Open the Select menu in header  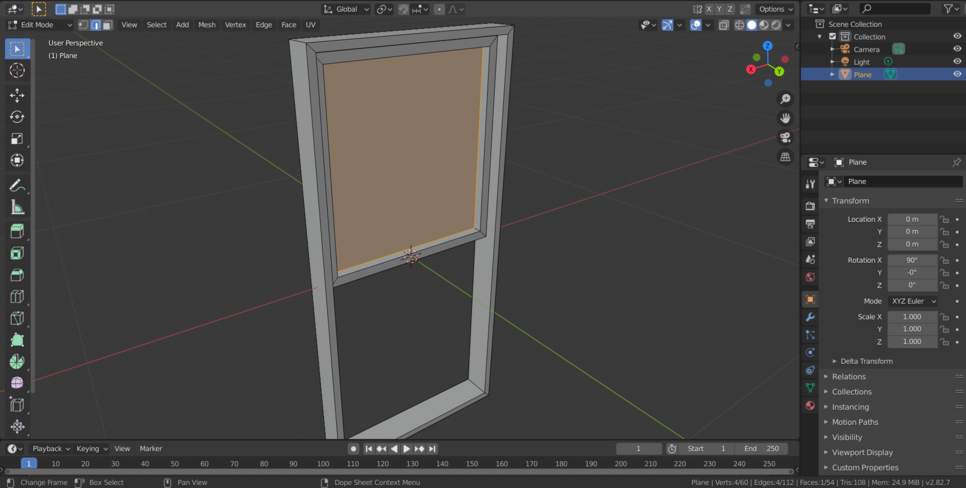tap(156, 25)
